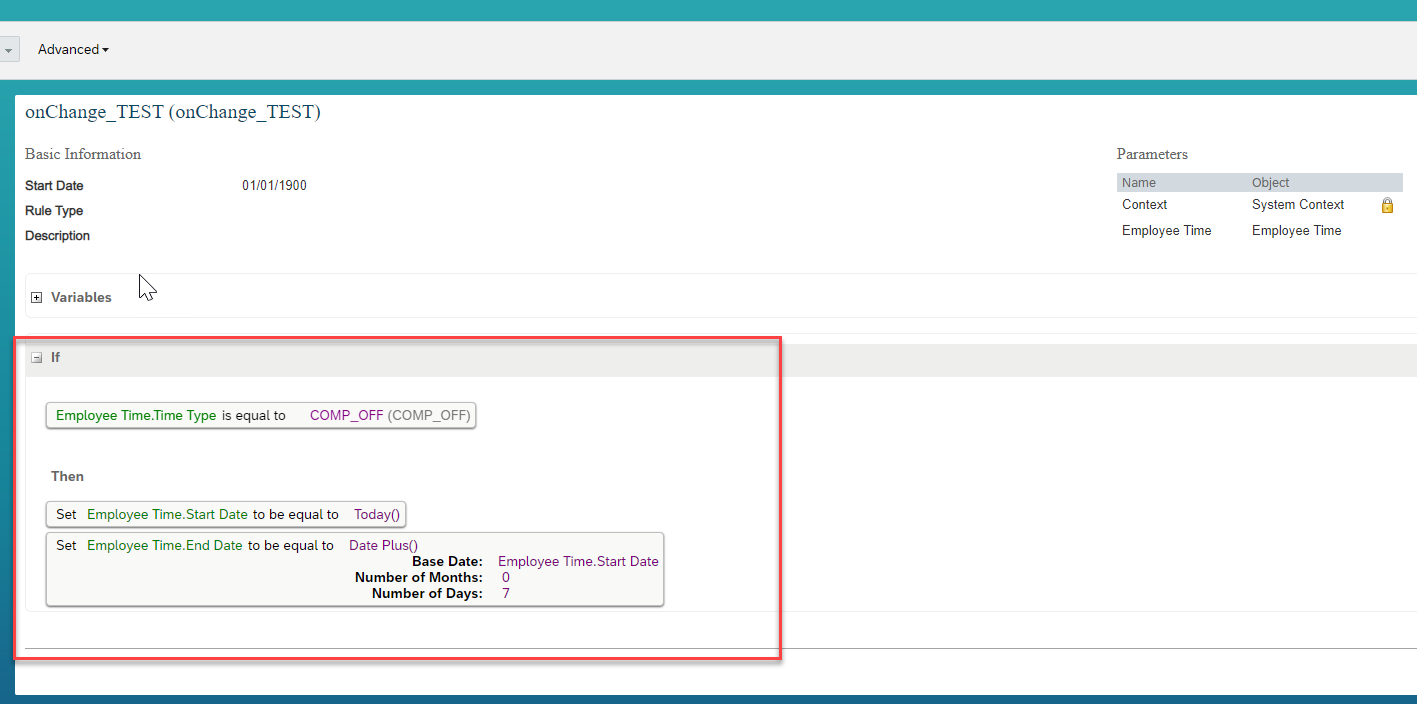Image resolution: width=1417 pixels, height=704 pixels.
Task: Open the Advanced dropdown menu
Action: pyautogui.click(x=73, y=49)
